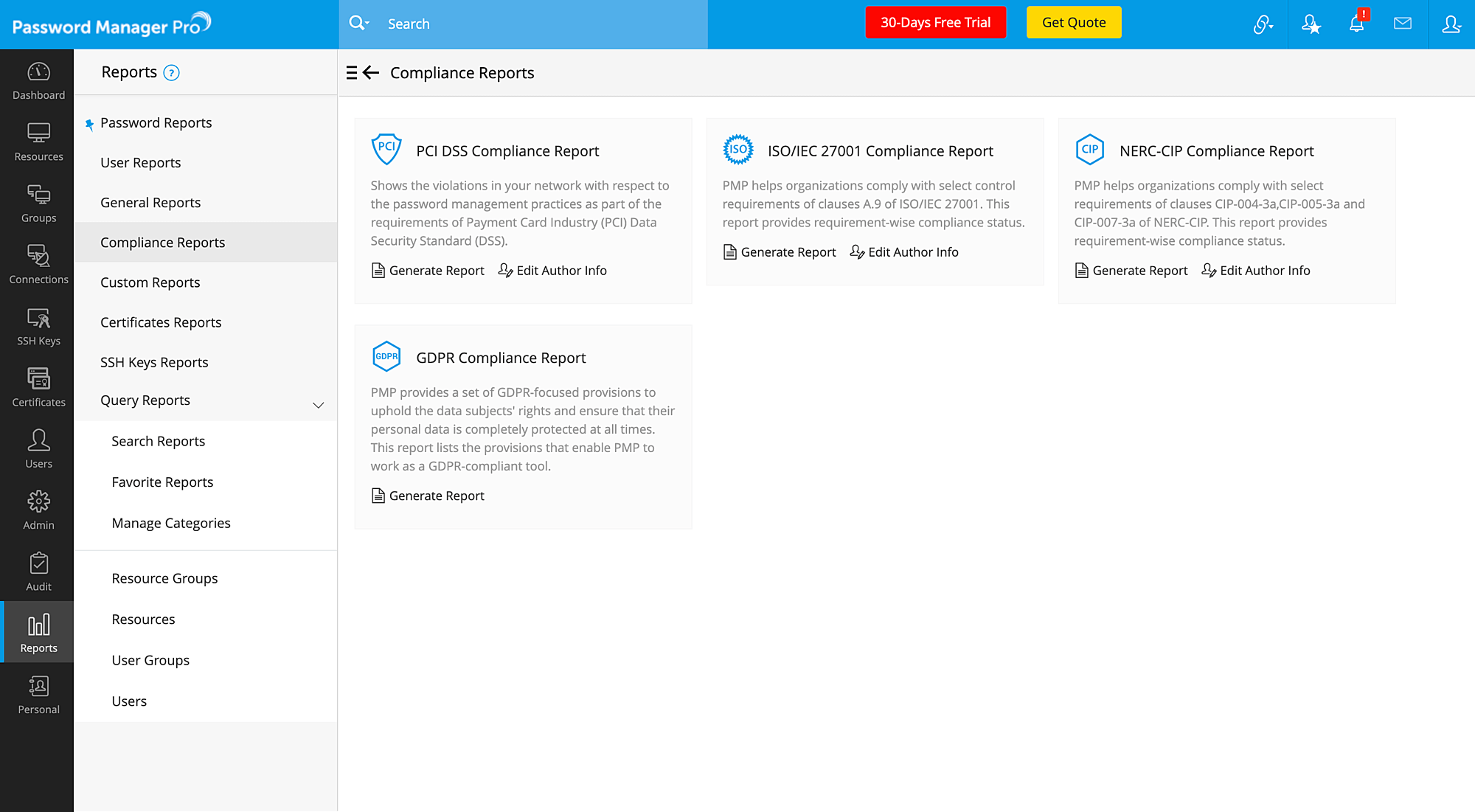
Task: Select Custom Reports in the menu
Action: click(150, 282)
